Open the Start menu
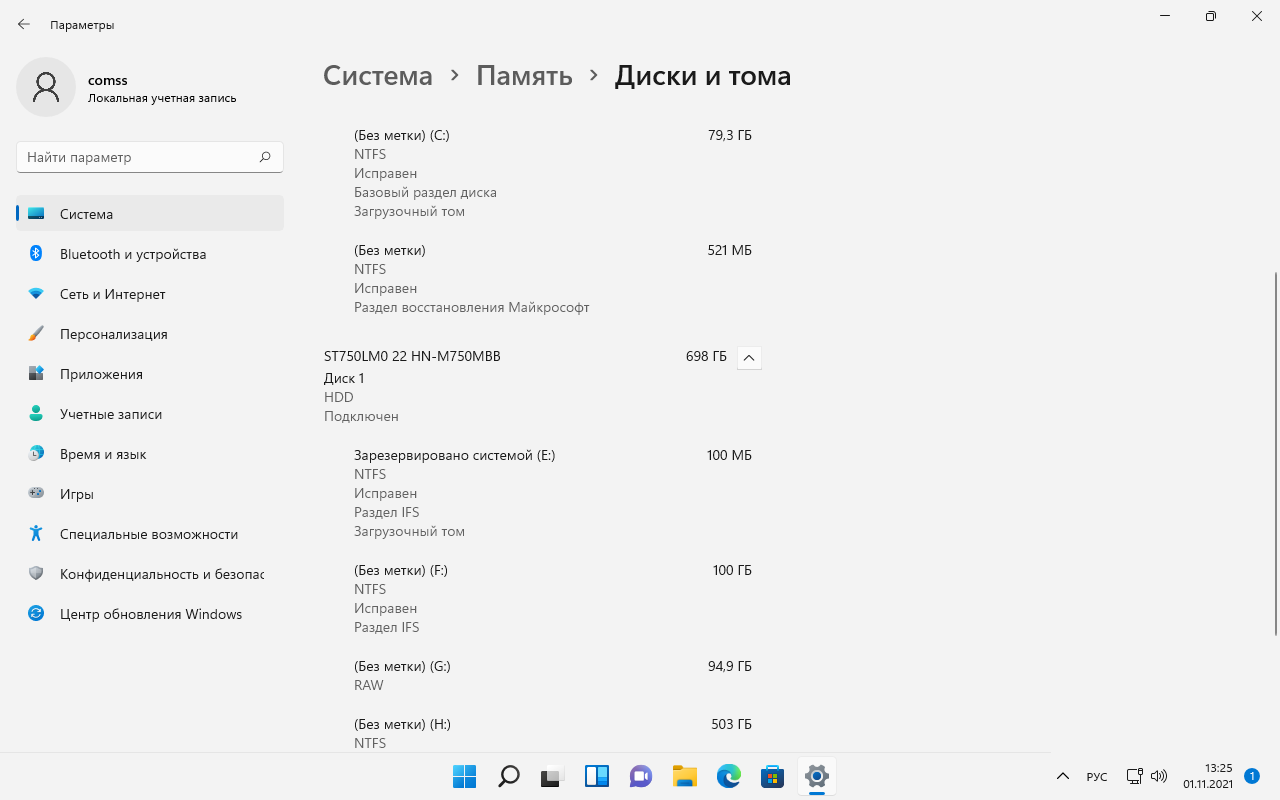Viewport: 1280px width, 800px height. point(464,776)
